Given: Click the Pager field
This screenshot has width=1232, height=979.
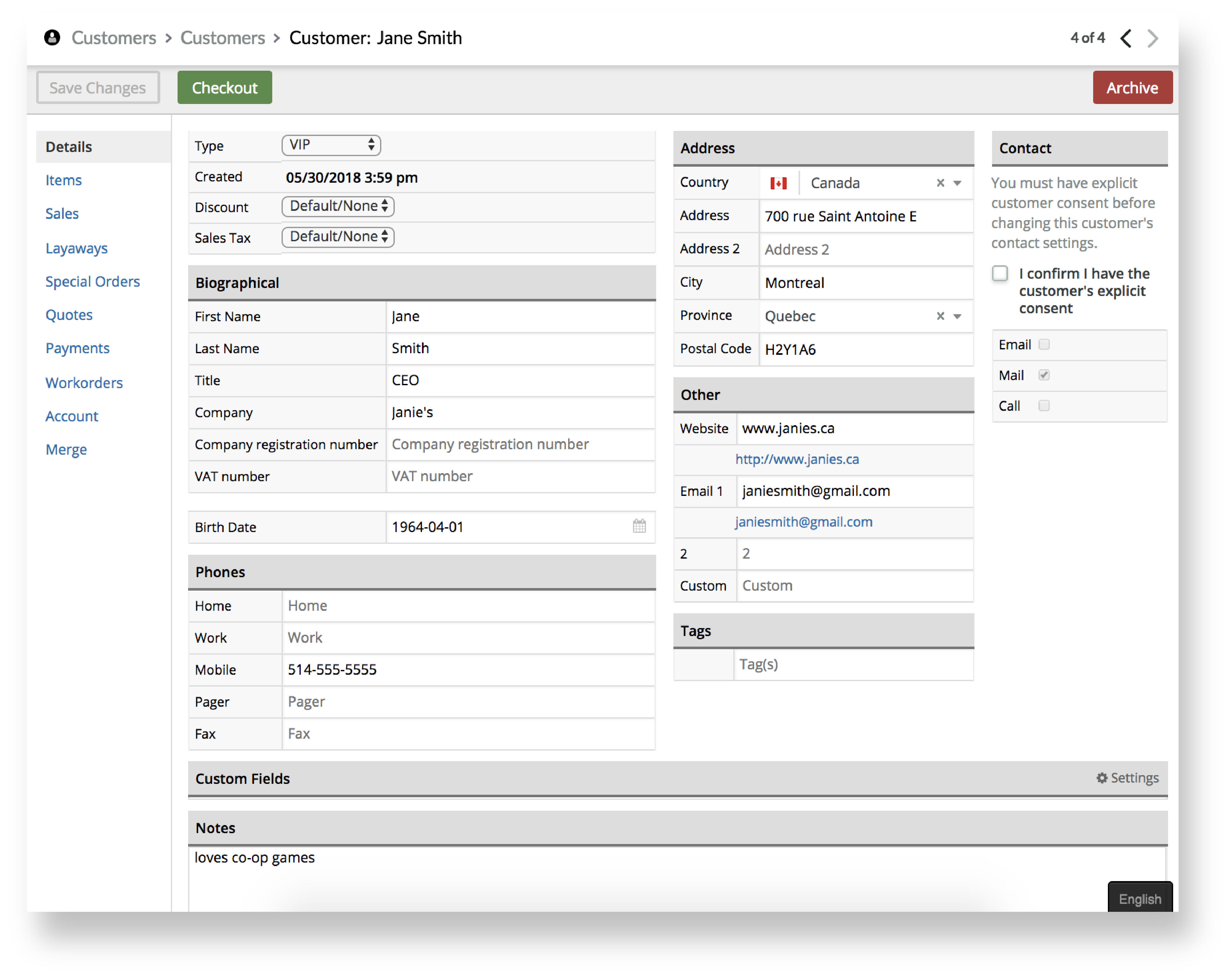Looking at the screenshot, I should (x=469, y=702).
